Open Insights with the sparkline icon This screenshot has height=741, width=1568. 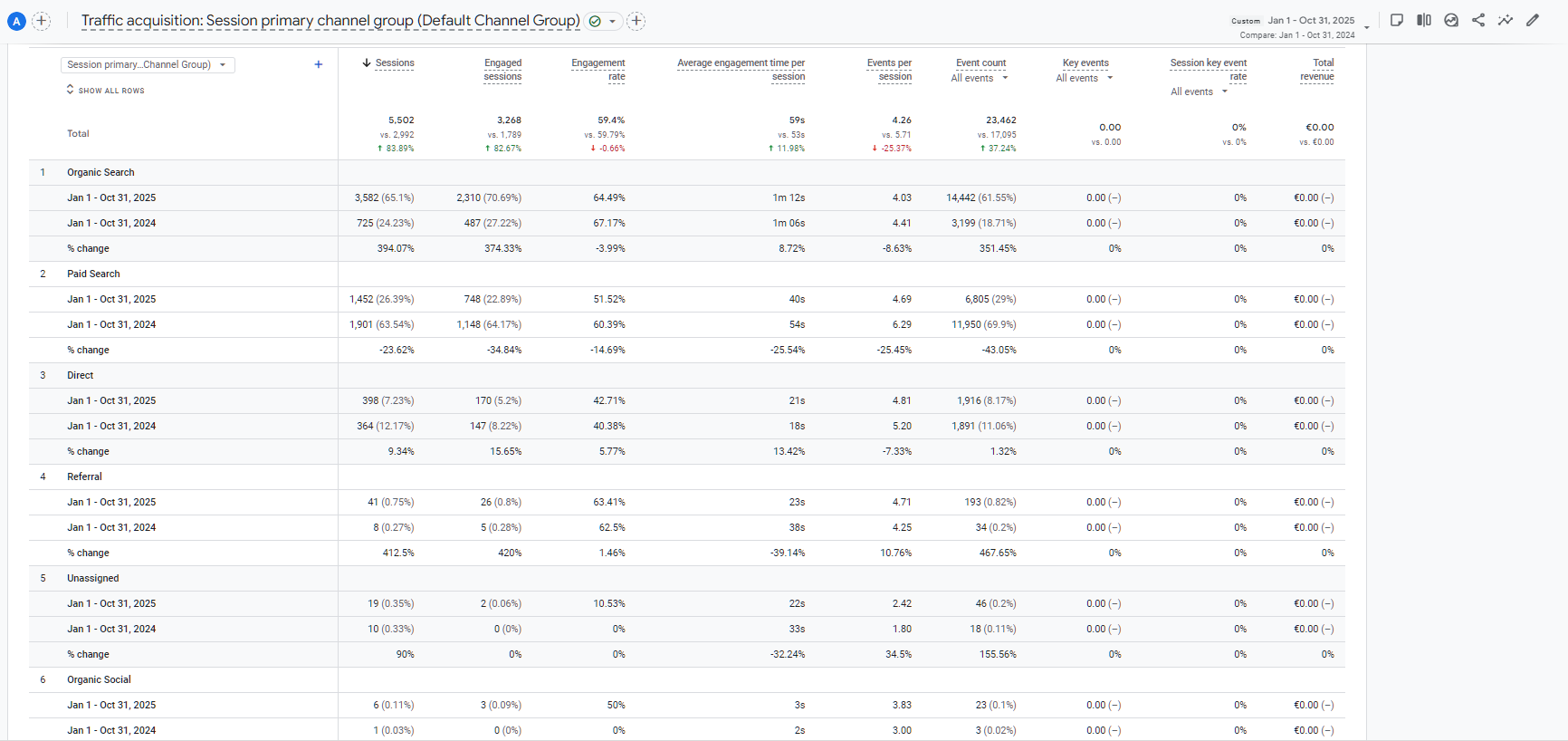tap(1505, 20)
